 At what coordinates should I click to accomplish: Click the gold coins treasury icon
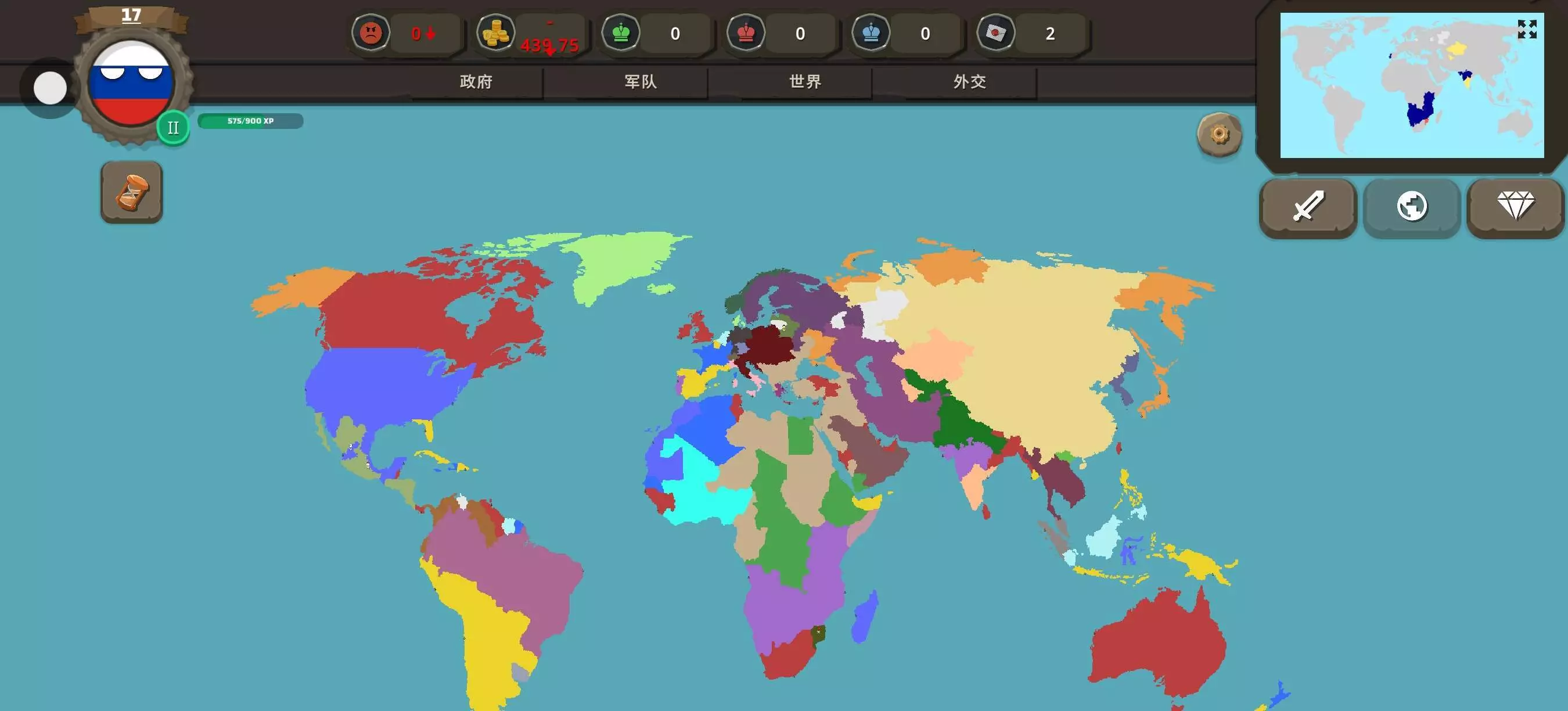(495, 33)
